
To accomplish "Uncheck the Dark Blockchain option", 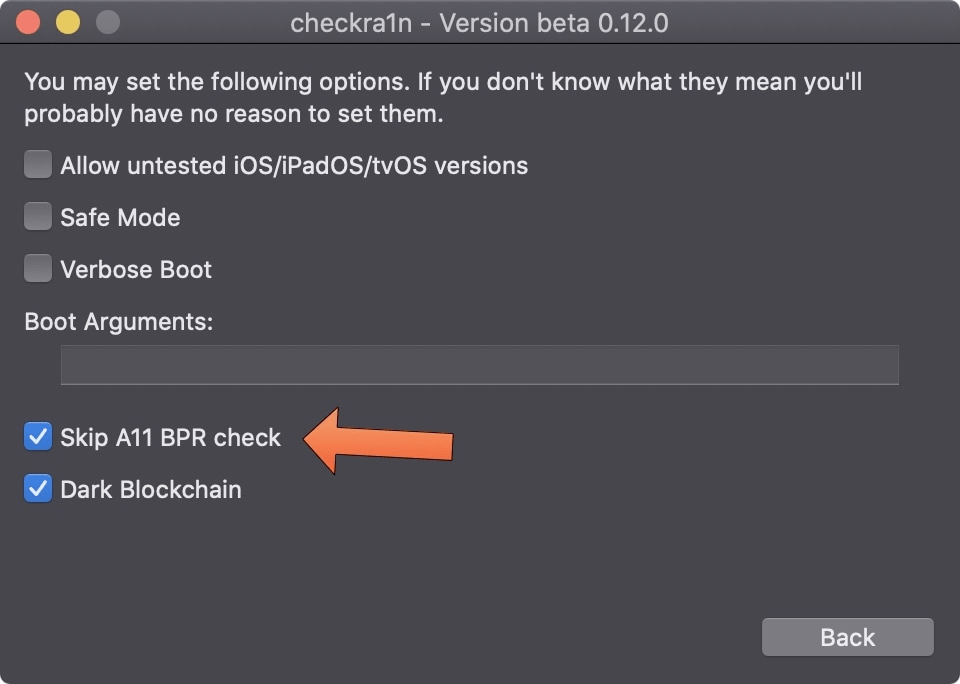I will point(37,489).
